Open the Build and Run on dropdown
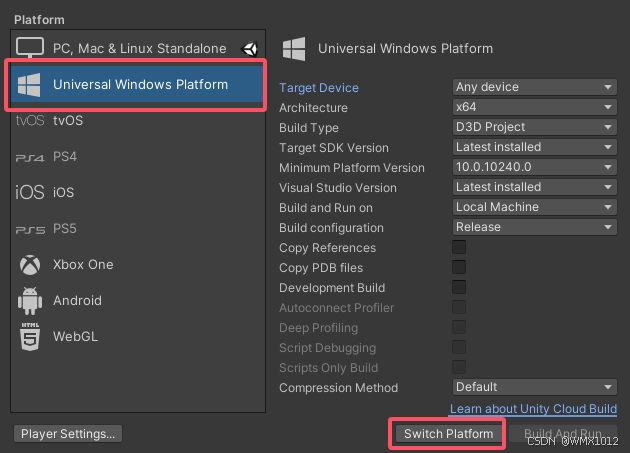Image resolution: width=630 pixels, height=453 pixels. [535, 207]
